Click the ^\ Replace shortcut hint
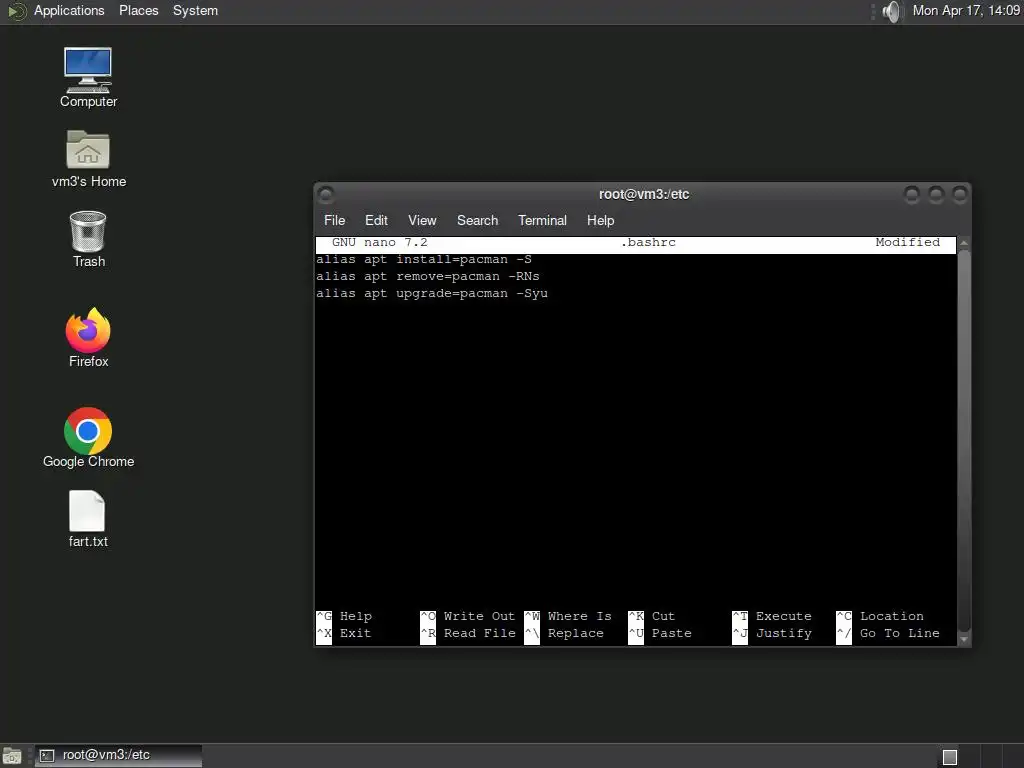 coord(564,633)
